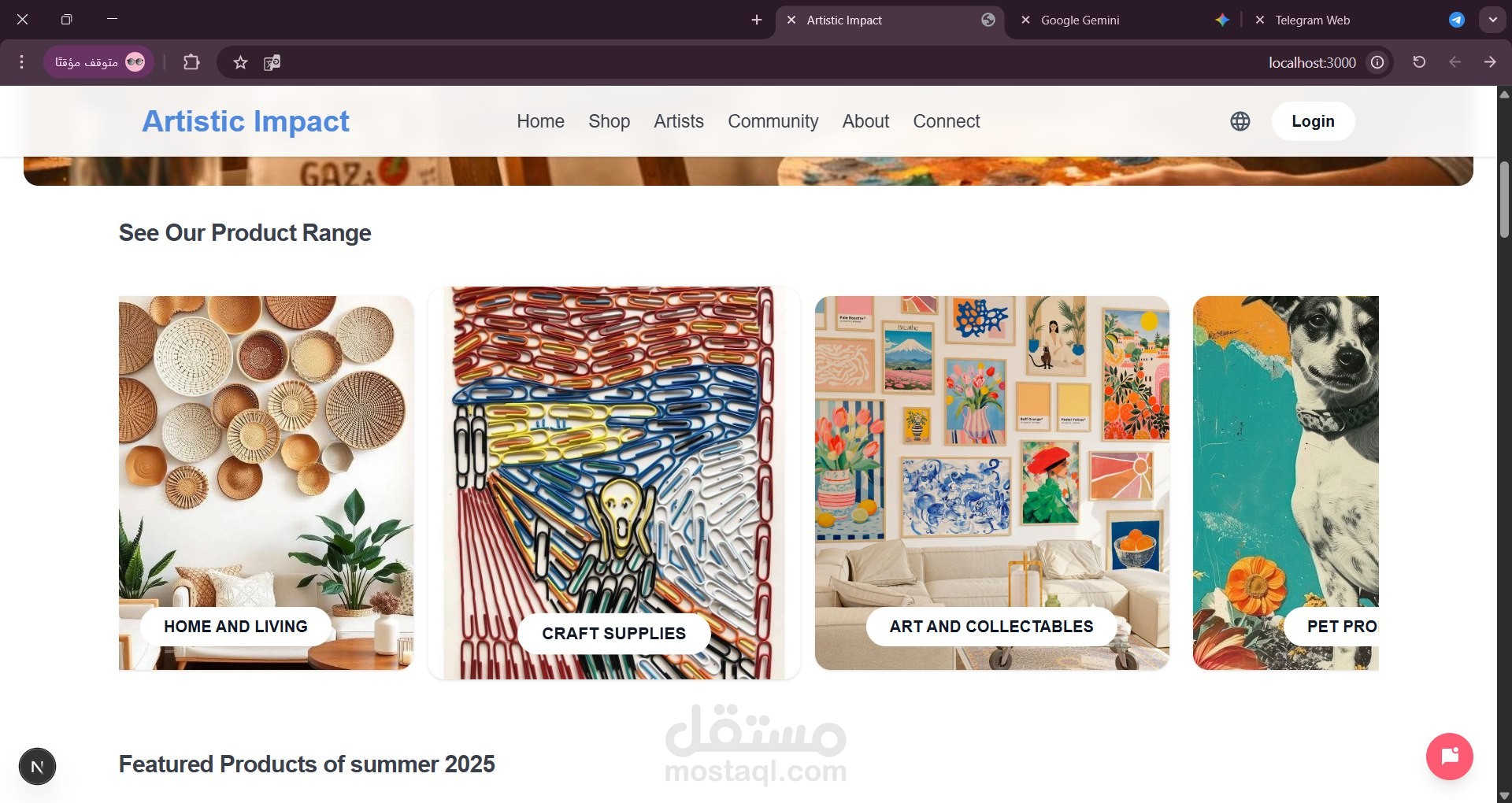Click the Login button
The image size is (1512, 803).
[x=1313, y=121]
